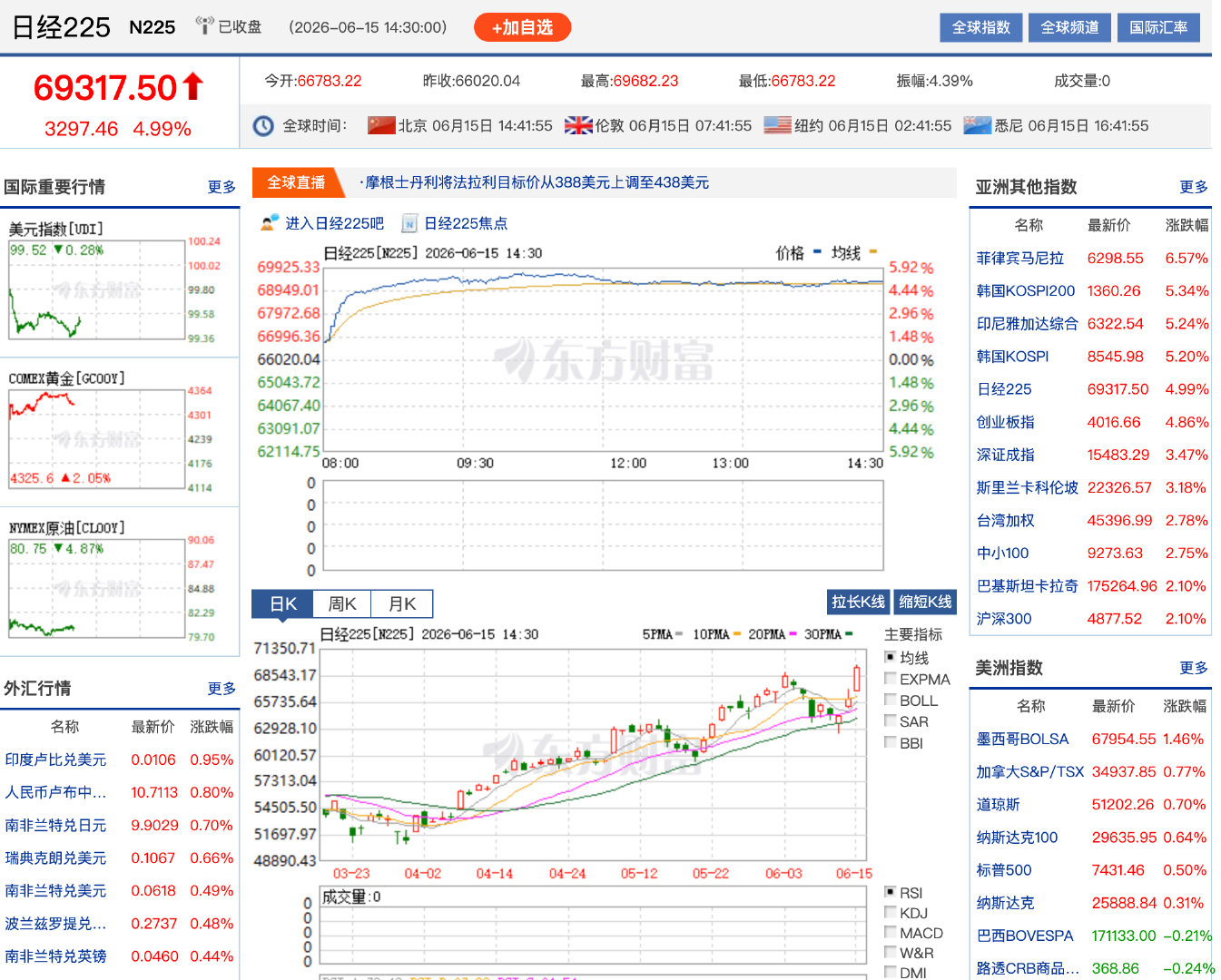Open the 斯里兰卡科伦坡 index link
1221x980 pixels.
tap(1028, 487)
